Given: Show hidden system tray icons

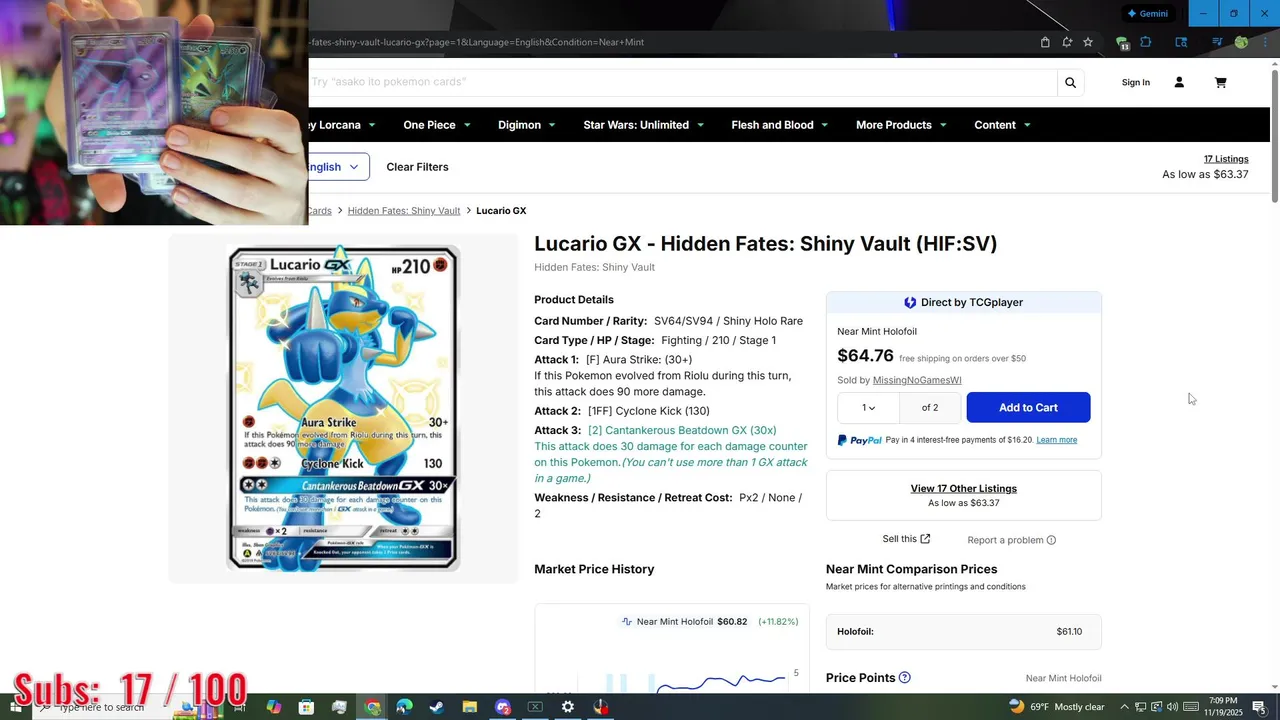Looking at the screenshot, I should point(1124,707).
